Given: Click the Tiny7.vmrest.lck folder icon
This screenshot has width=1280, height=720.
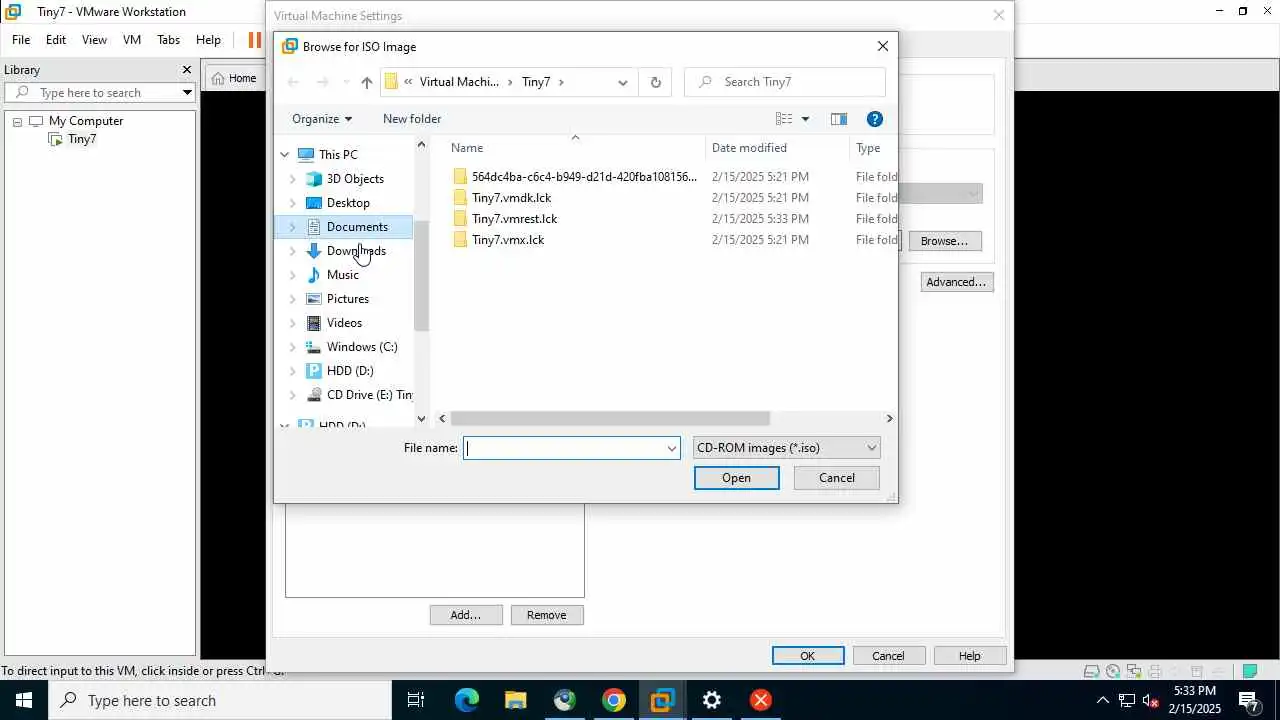Looking at the screenshot, I should pyautogui.click(x=460, y=219).
